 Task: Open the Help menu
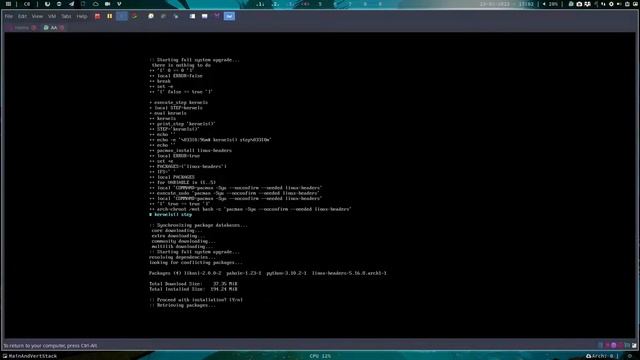[x=82, y=16]
